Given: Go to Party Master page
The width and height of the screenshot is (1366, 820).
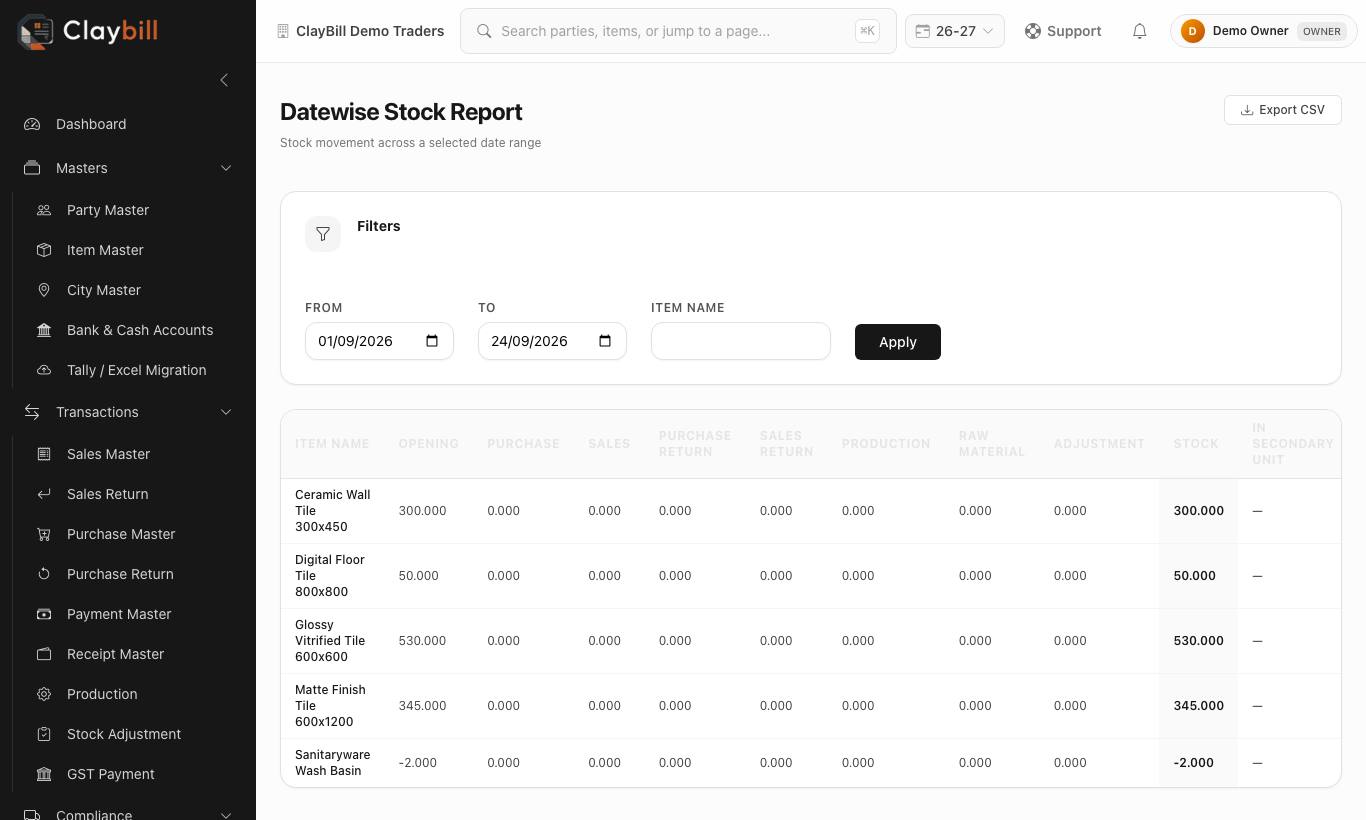Looking at the screenshot, I should (x=108, y=210).
